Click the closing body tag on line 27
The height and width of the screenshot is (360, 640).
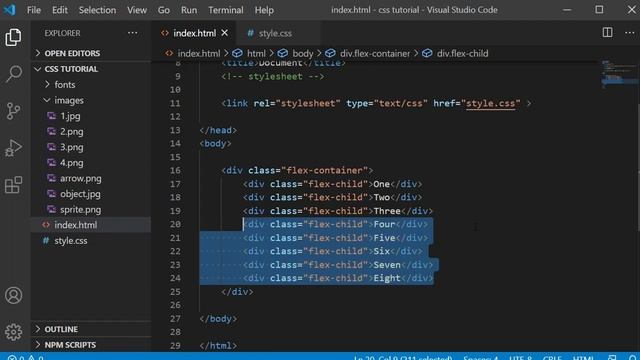tap(218, 319)
